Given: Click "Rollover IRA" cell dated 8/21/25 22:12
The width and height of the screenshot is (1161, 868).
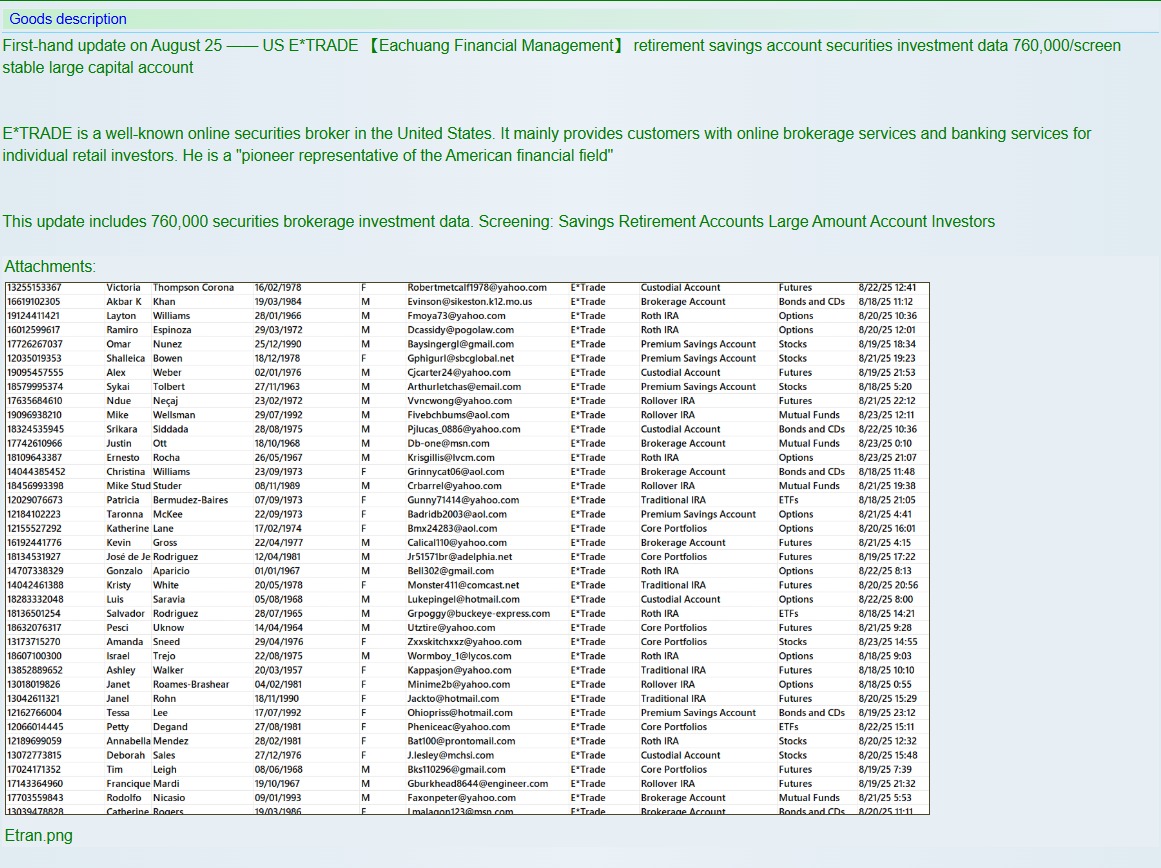Looking at the screenshot, I should tap(667, 401).
